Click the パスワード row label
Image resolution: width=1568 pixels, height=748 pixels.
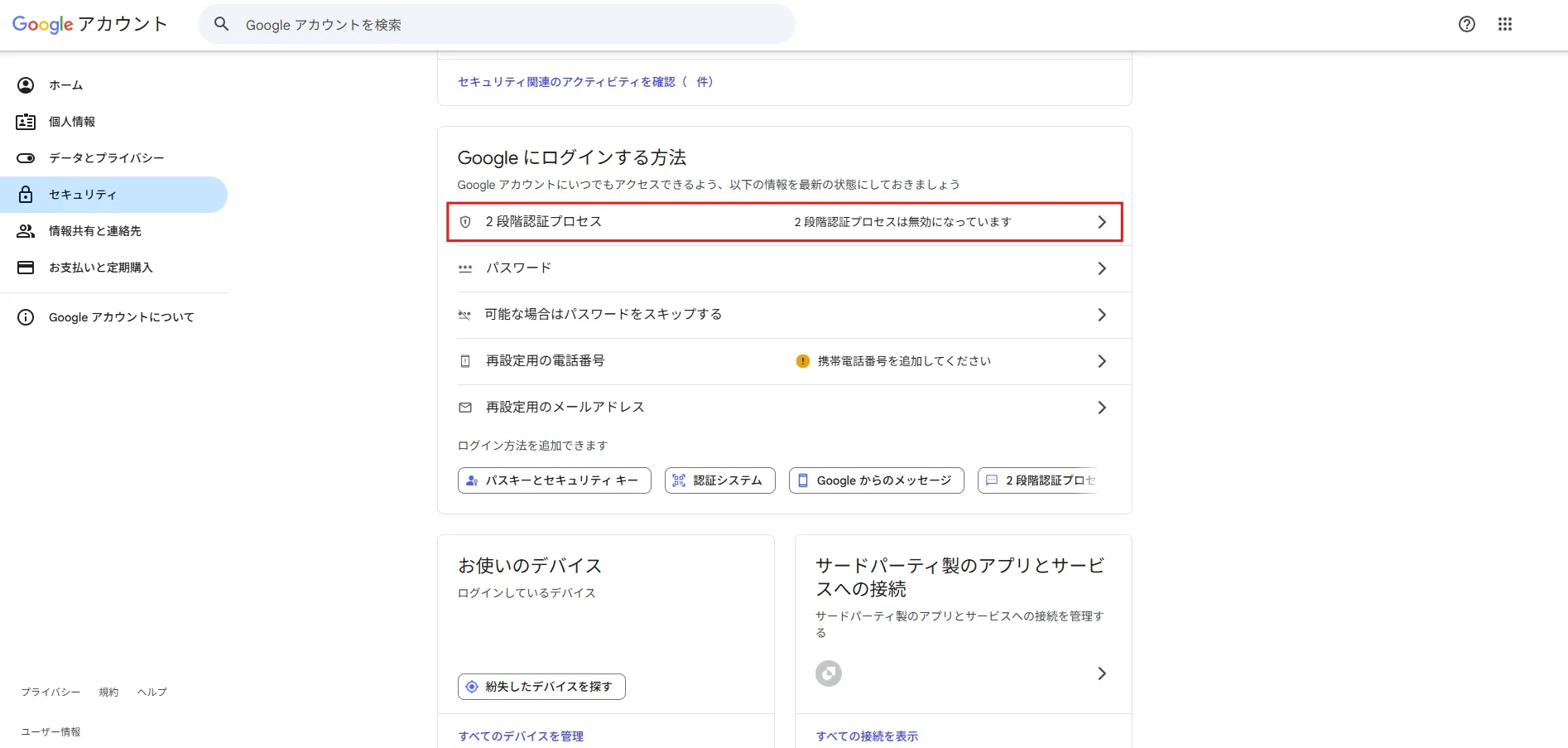click(518, 268)
